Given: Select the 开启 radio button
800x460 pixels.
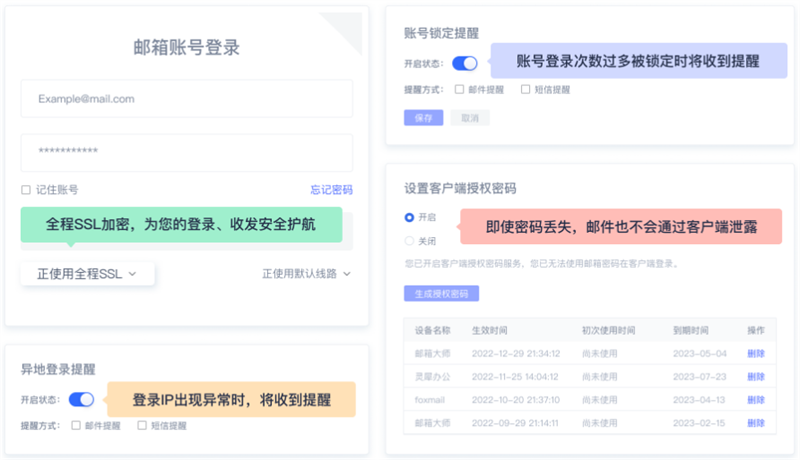Looking at the screenshot, I should (x=409, y=217).
